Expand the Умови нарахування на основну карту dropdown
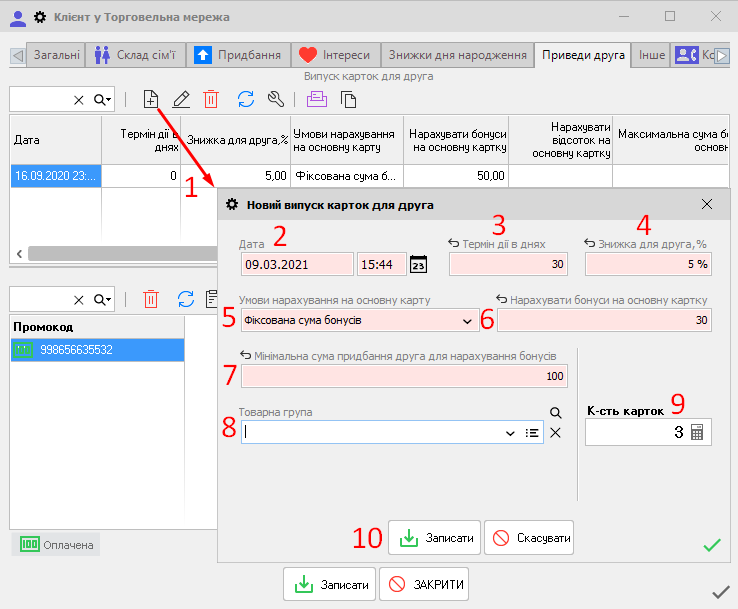 (x=467, y=321)
